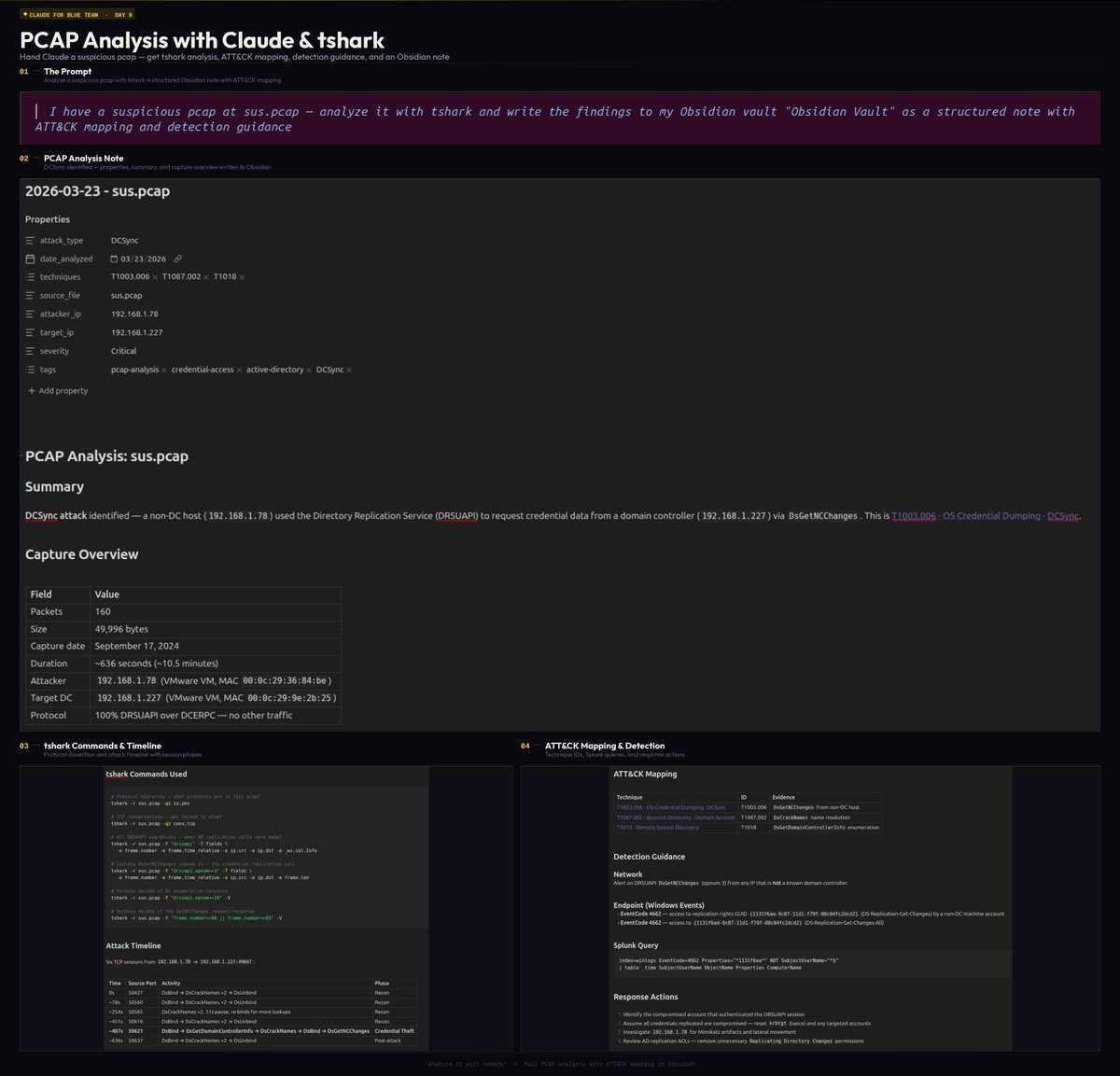Click the 49,996 bytes cell
This screenshot has height=1076, width=1120.
216,629
